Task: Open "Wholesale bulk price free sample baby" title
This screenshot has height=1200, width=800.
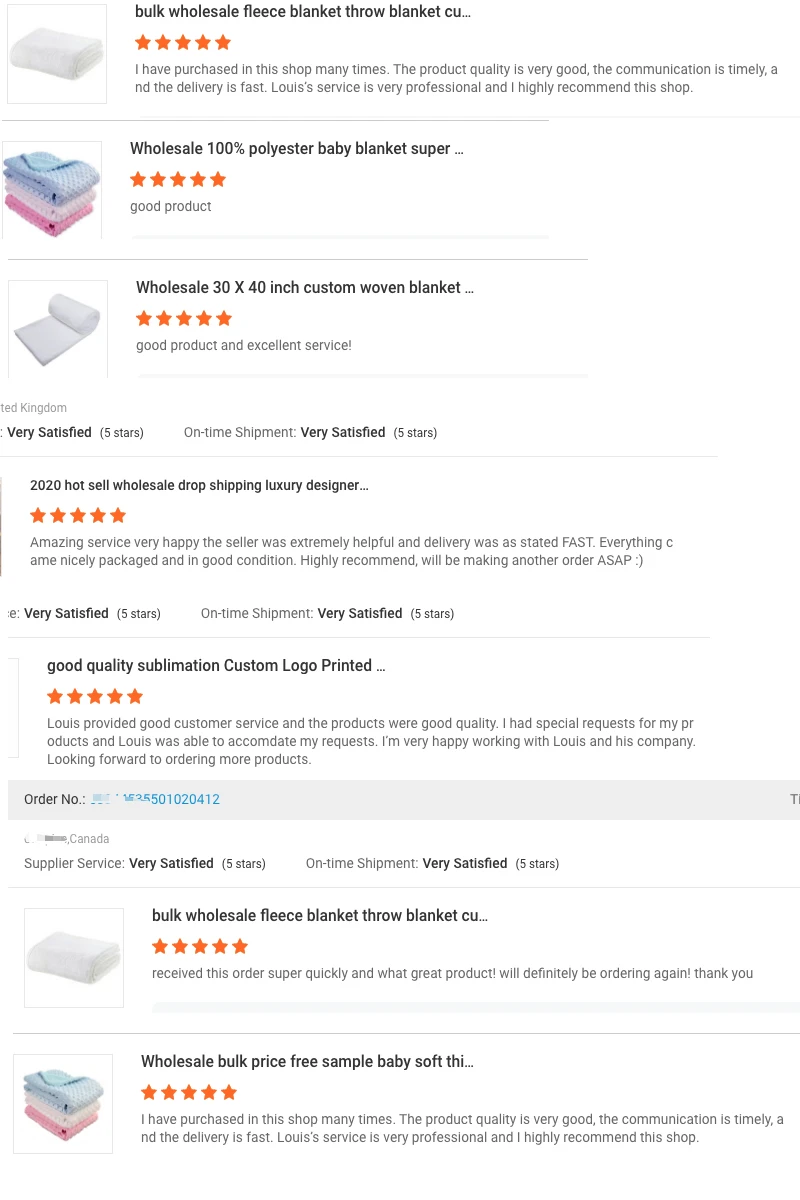Action: (x=307, y=1062)
